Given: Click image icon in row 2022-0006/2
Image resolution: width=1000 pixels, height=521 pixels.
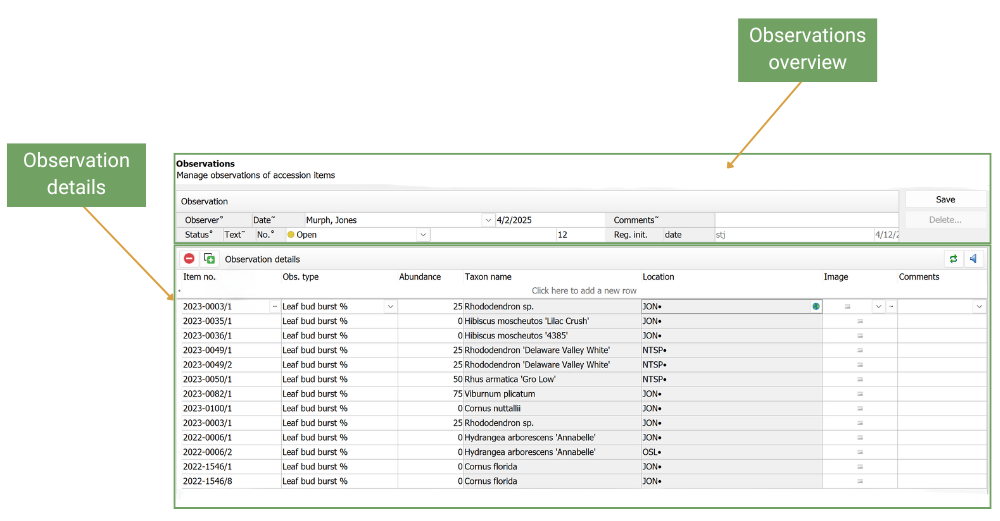Looking at the screenshot, I should coord(860,452).
